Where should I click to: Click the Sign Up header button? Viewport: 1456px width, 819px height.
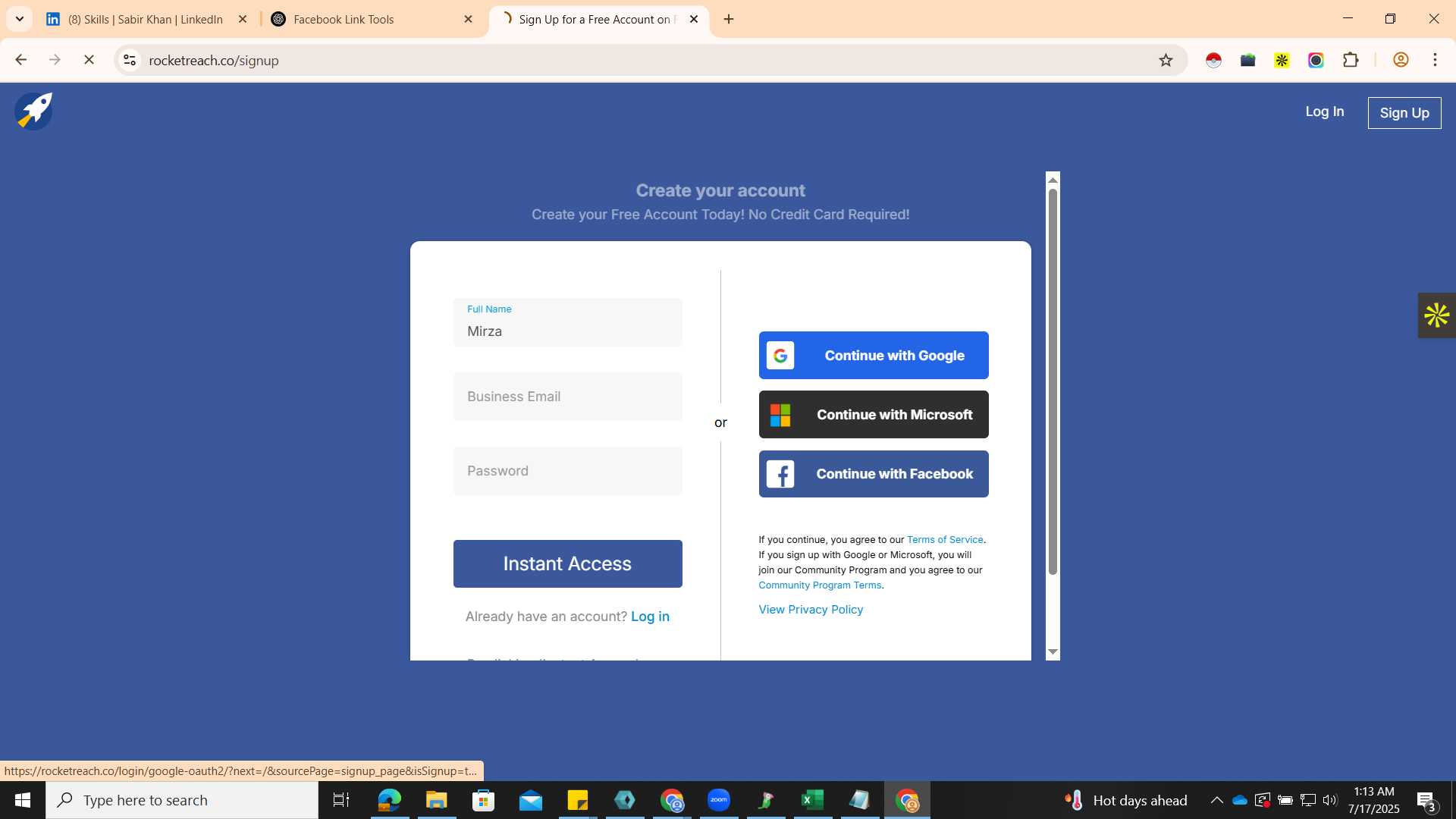coord(1404,112)
